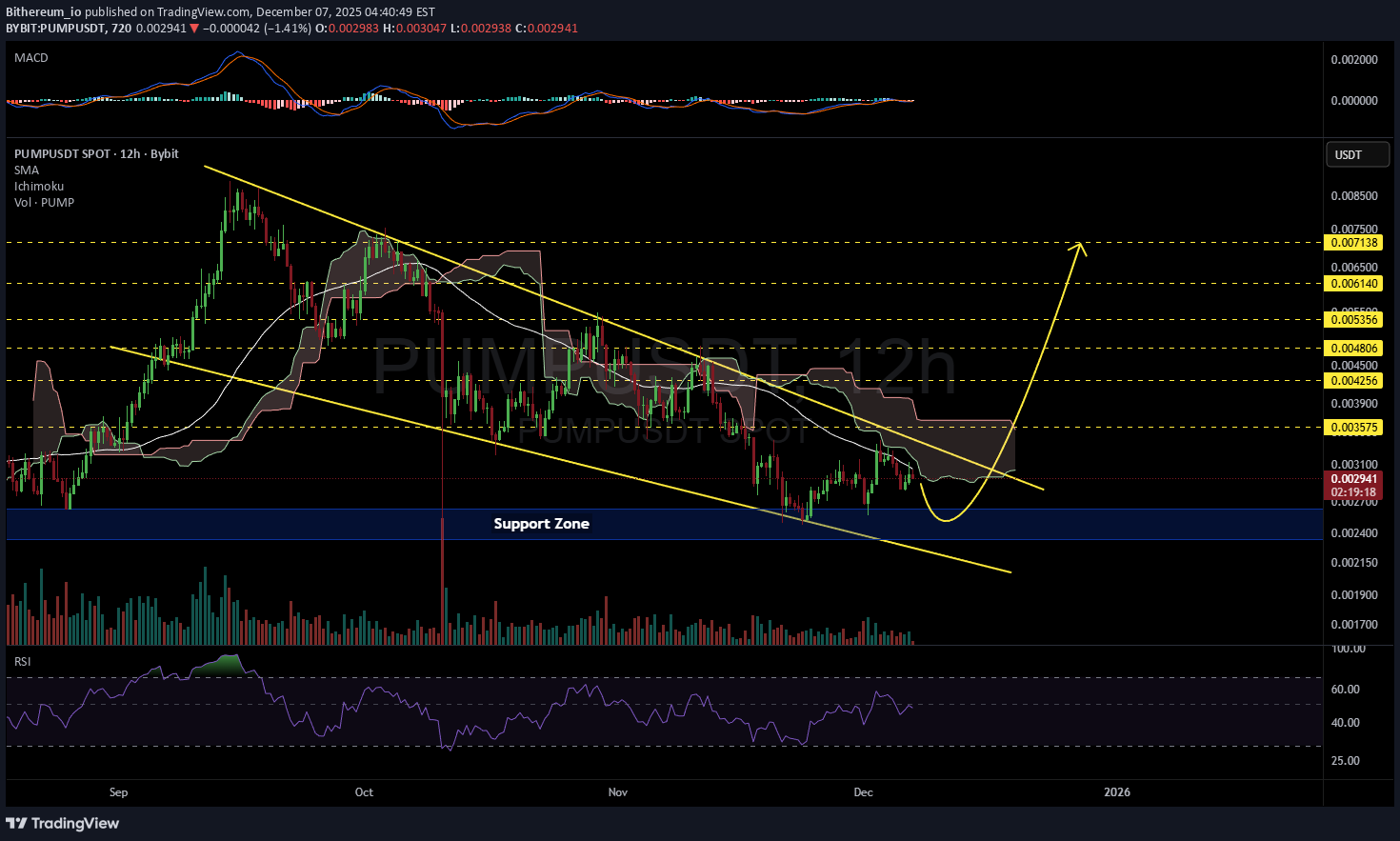Expand the SMA indicator legend entry
Image resolution: width=1400 pixels, height=841 pixels.
pos(27,170)
